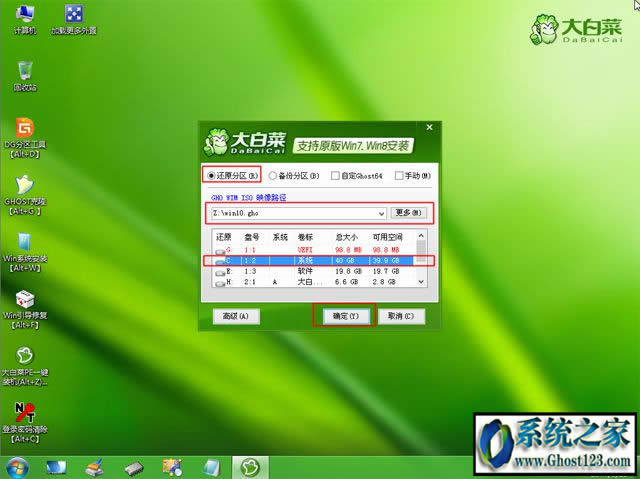
Task: Open the Win系统安装 desktop shortcut
Action: pos(23,245)
